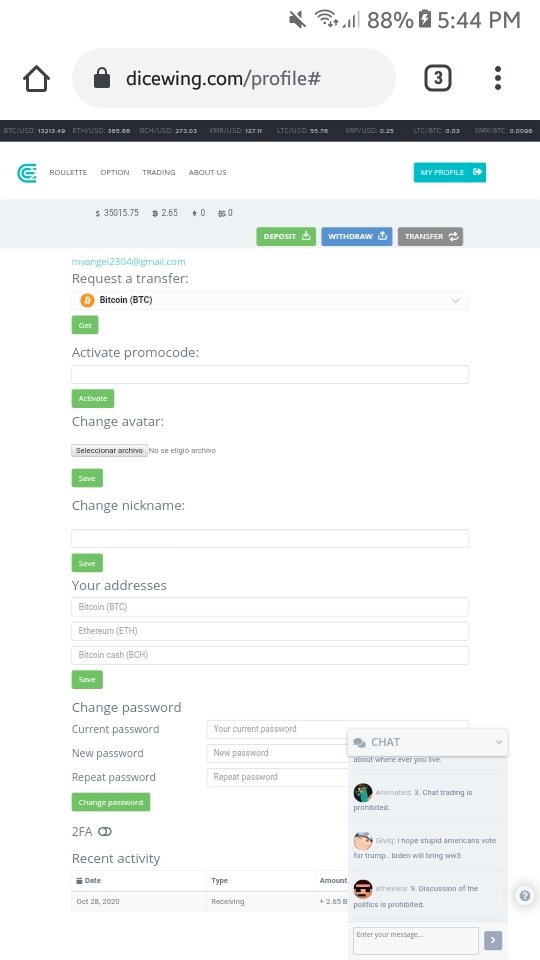Click the blue WITHDRAW button

coord(357,236)
